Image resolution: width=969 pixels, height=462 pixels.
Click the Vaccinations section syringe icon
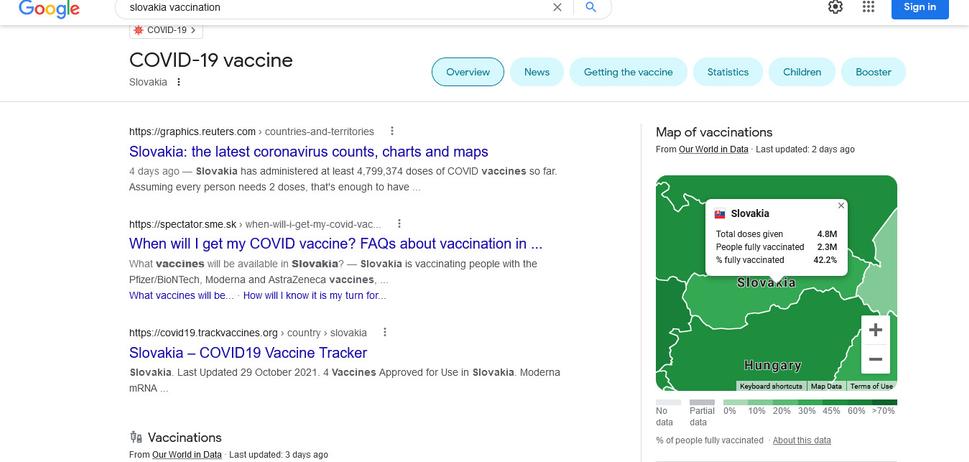(136, 437)
